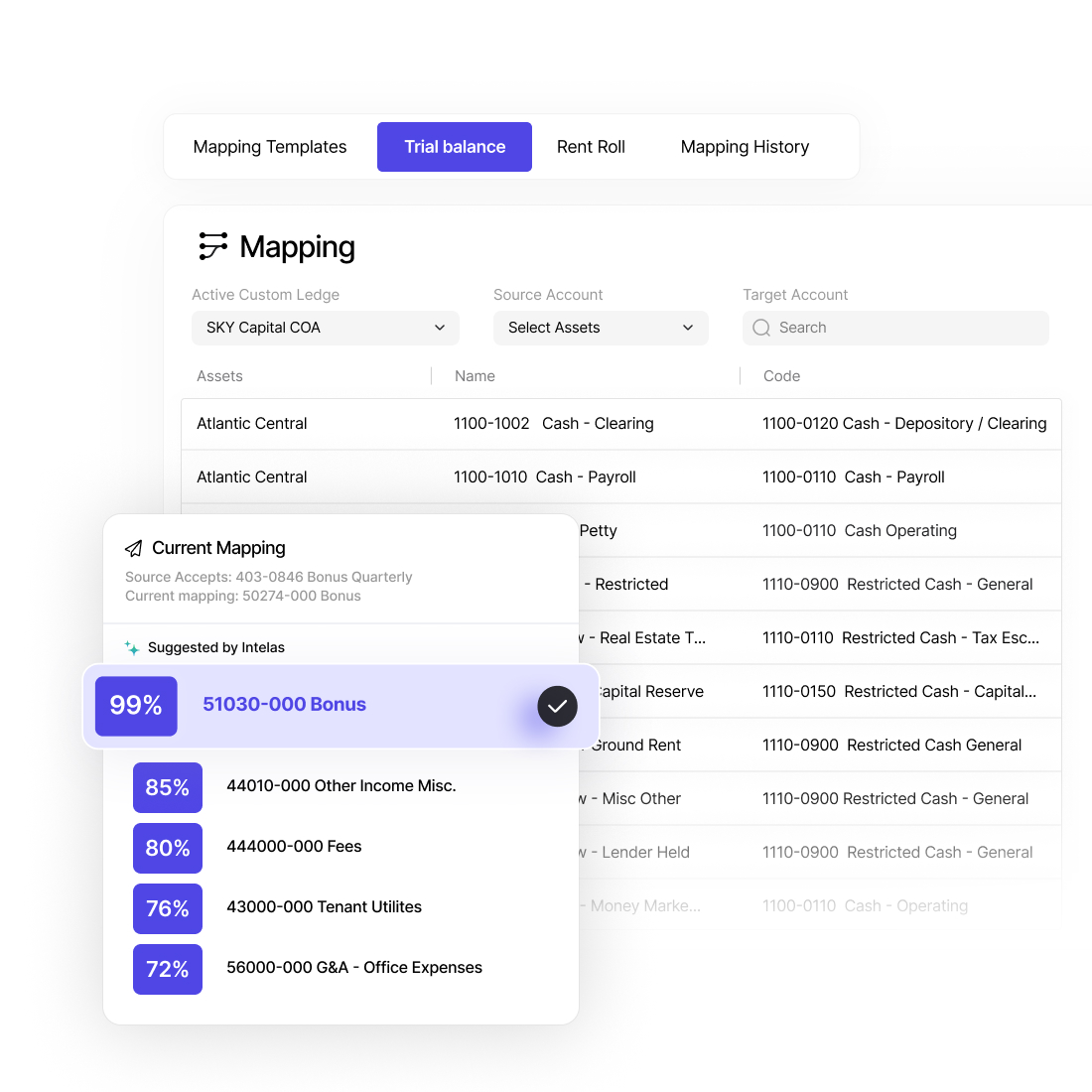
Task: Select the 44010-000 Other Income Misc. suggestion
Action: (341, 786)
